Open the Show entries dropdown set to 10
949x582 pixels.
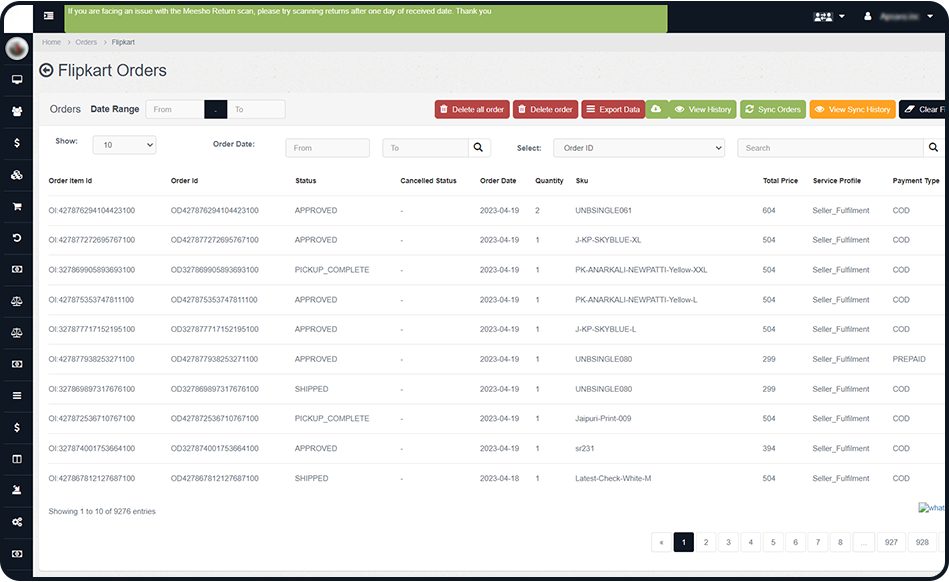coord(124,145)
